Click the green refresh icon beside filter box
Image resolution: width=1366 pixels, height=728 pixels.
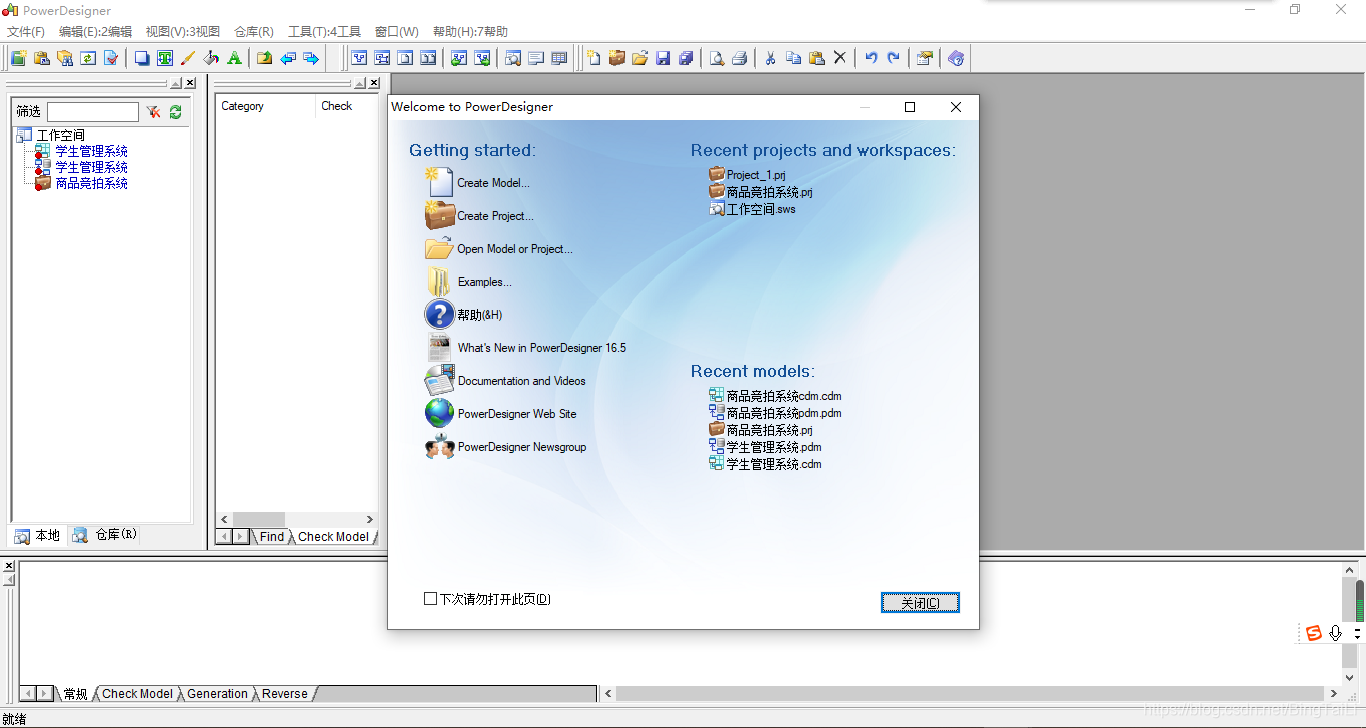click(176, 112)
